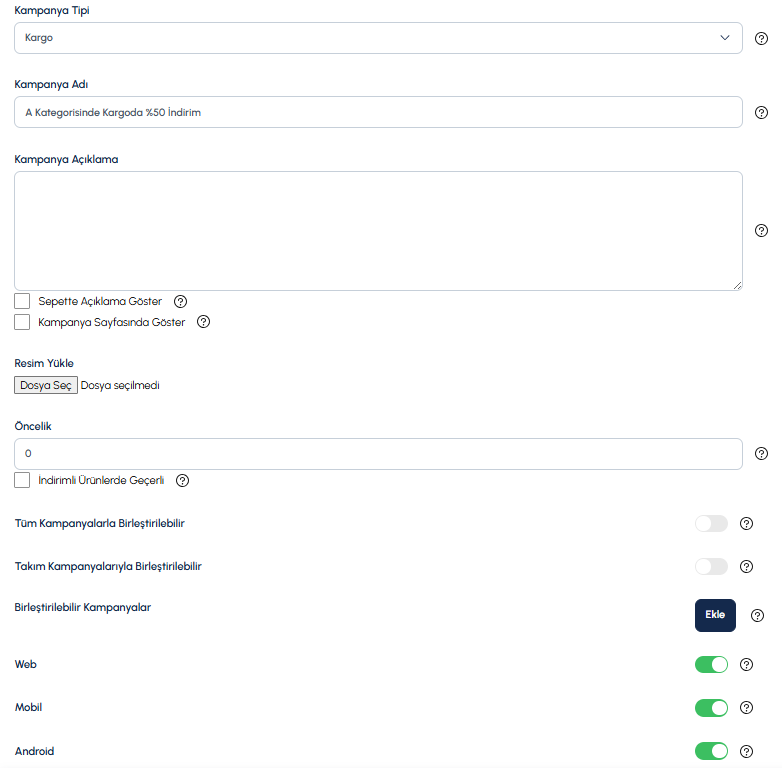Image resolution: width=782 pixels, height=768 pixels.
Task: Click Dosya Seç to upload image
Action: [46, 385]
